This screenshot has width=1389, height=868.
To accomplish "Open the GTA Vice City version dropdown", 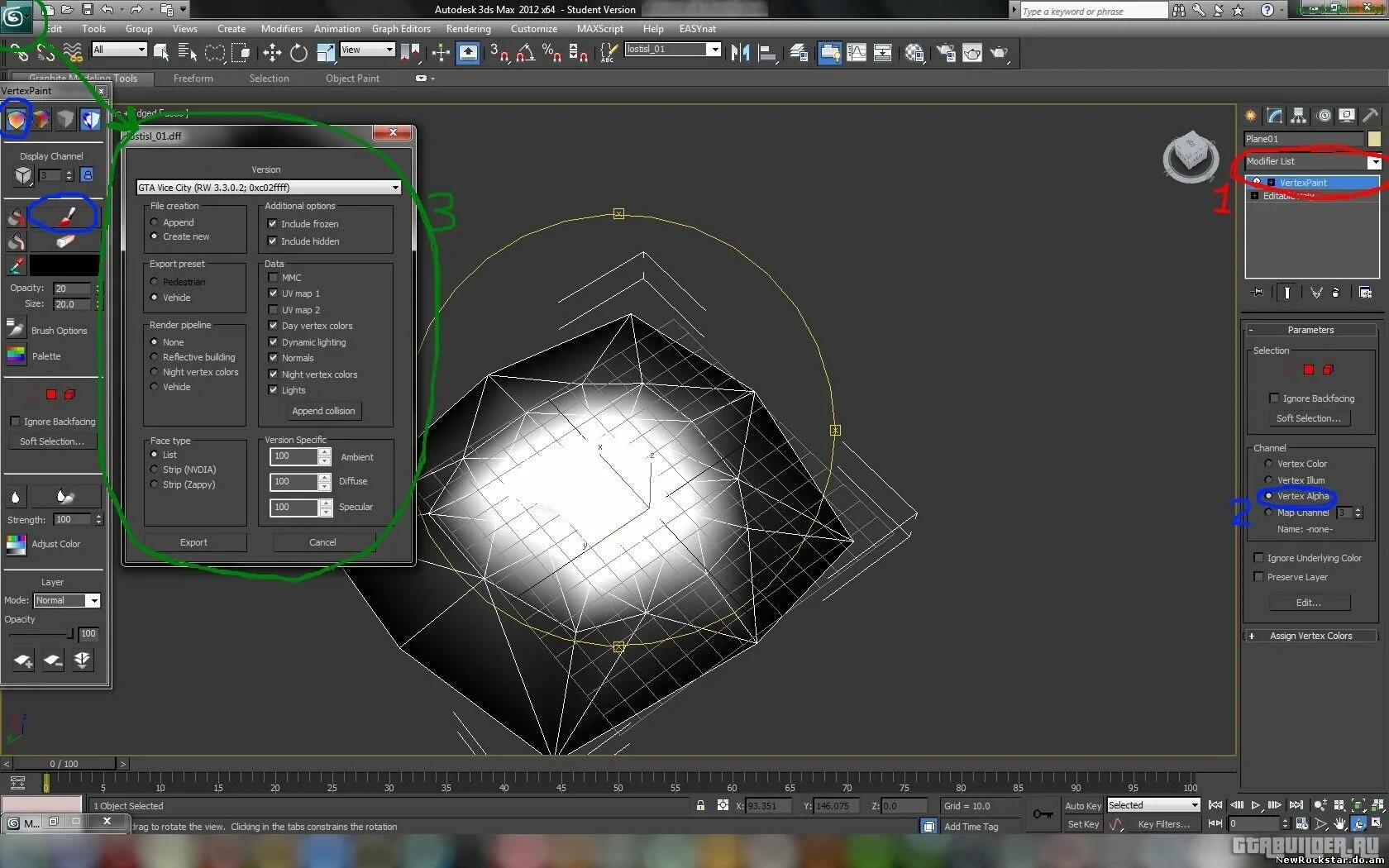I will [394, 188].
